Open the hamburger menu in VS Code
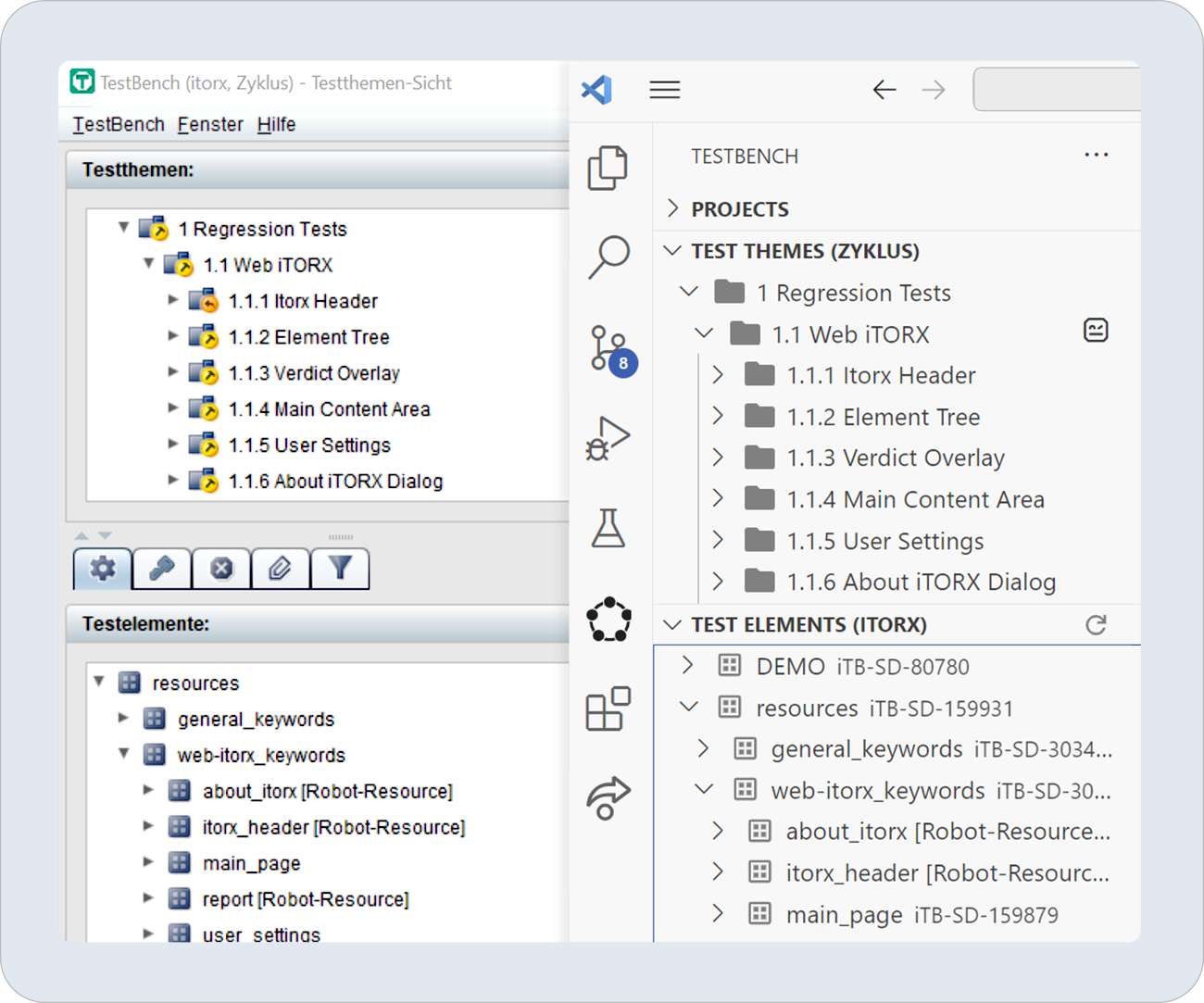This screenshot has height=1003, width=1204. coord(665,90)
